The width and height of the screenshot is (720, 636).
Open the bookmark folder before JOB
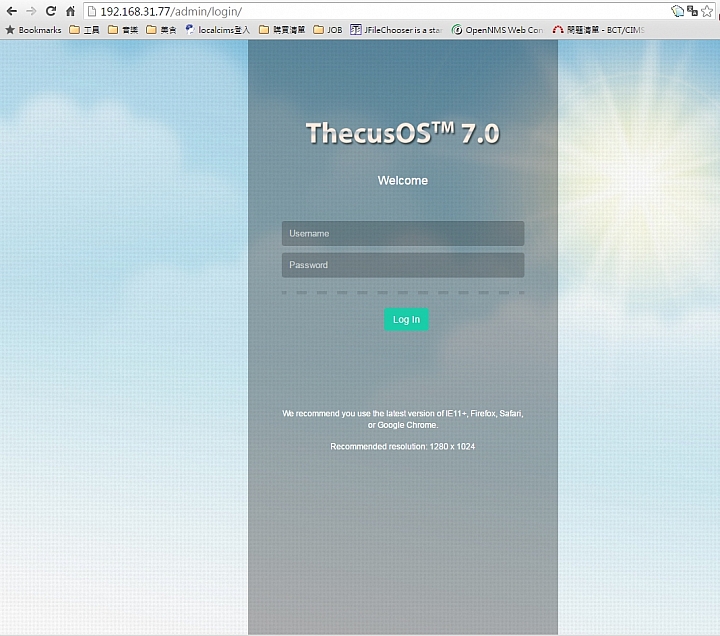click(282, 30)
